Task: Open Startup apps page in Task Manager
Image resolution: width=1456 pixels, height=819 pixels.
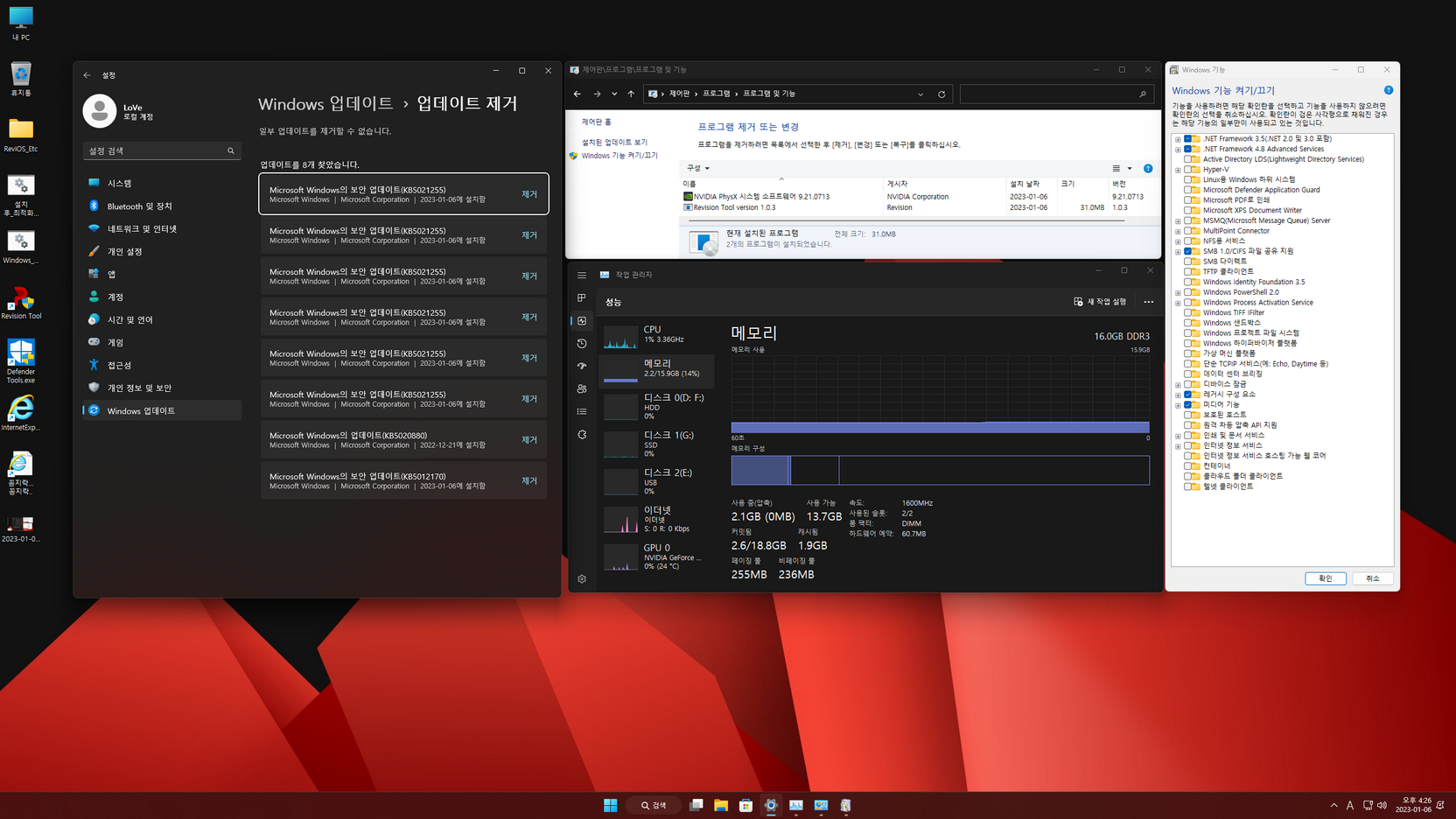Action: (x=582, y=366)
